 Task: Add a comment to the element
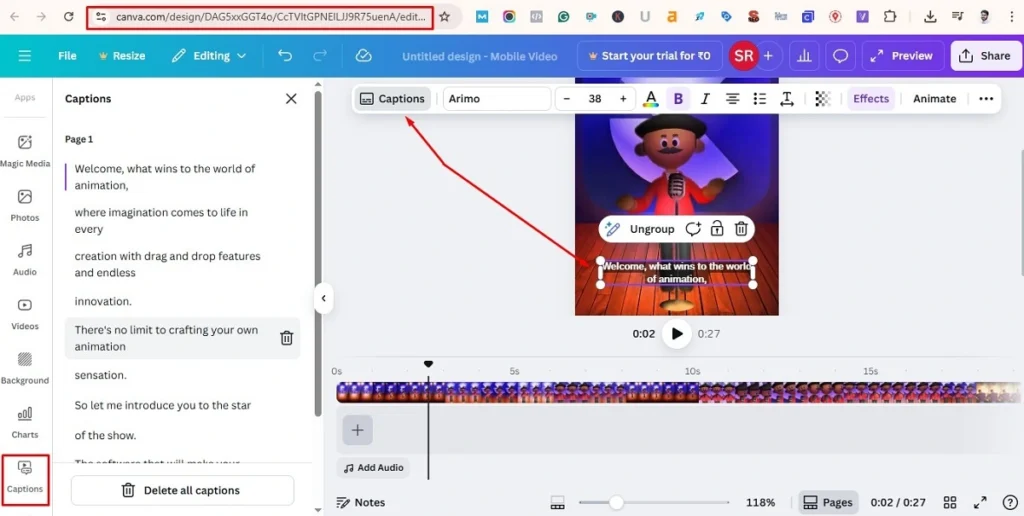[x=693, y=229]
